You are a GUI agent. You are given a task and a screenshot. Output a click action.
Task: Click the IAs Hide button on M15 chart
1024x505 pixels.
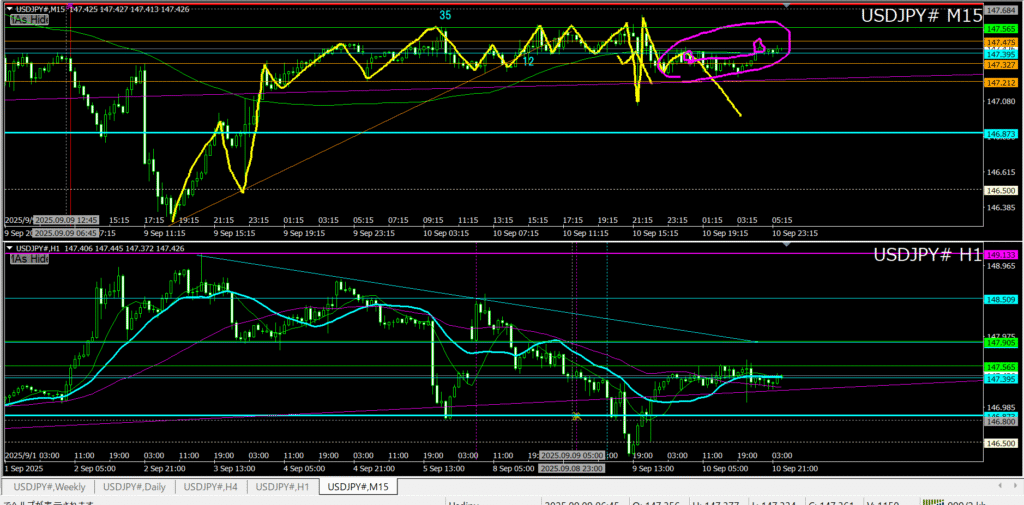click(x=29, y=20)
